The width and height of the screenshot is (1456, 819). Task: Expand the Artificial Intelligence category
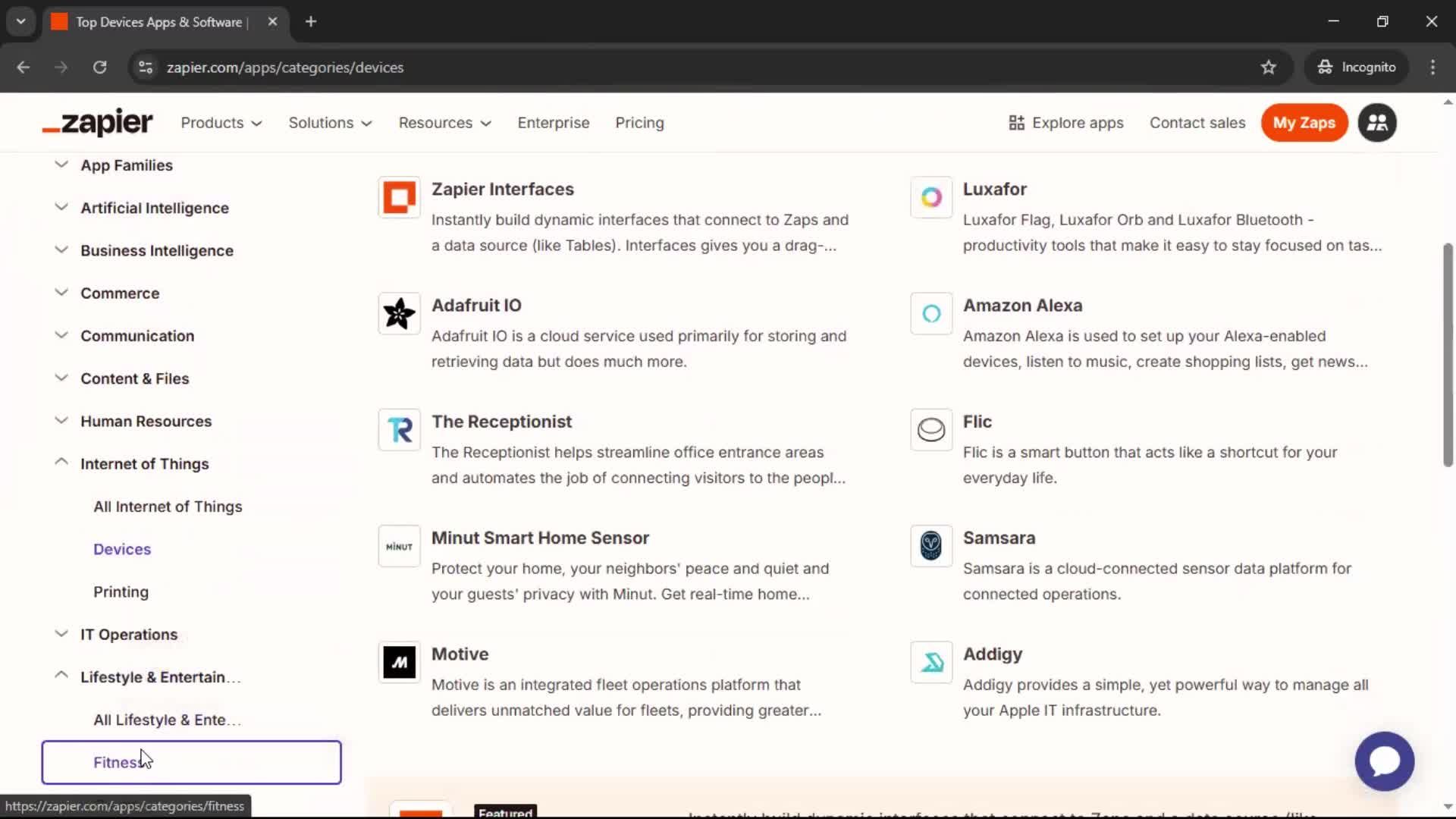point(61,207)
